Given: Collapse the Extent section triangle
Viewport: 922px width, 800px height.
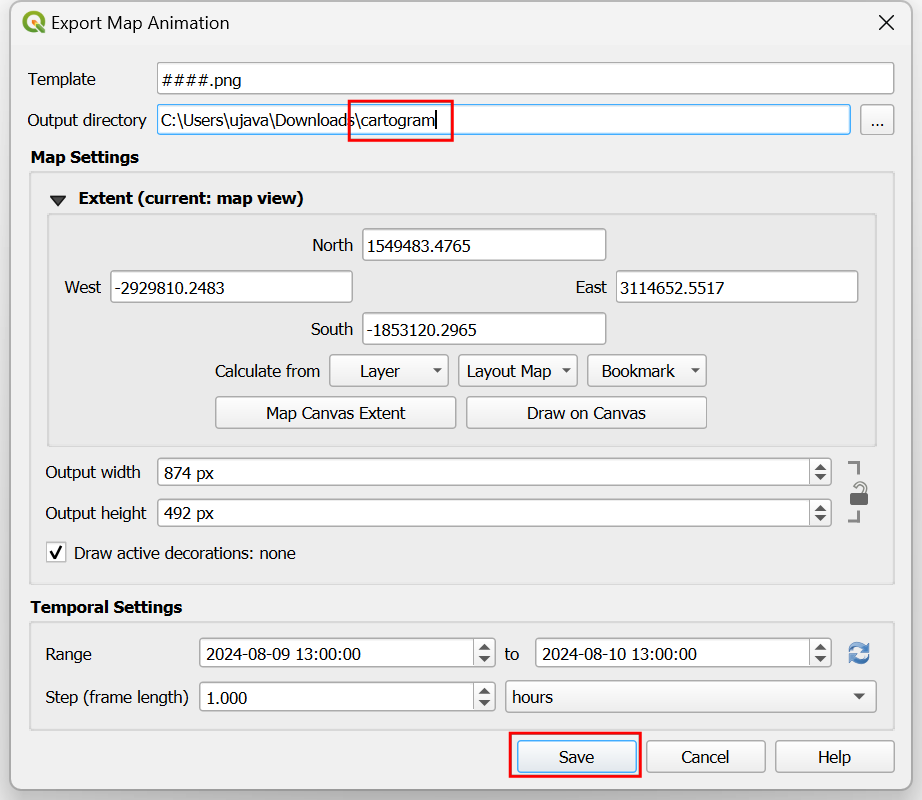Looking at the screenshot, I should (58, 199).
